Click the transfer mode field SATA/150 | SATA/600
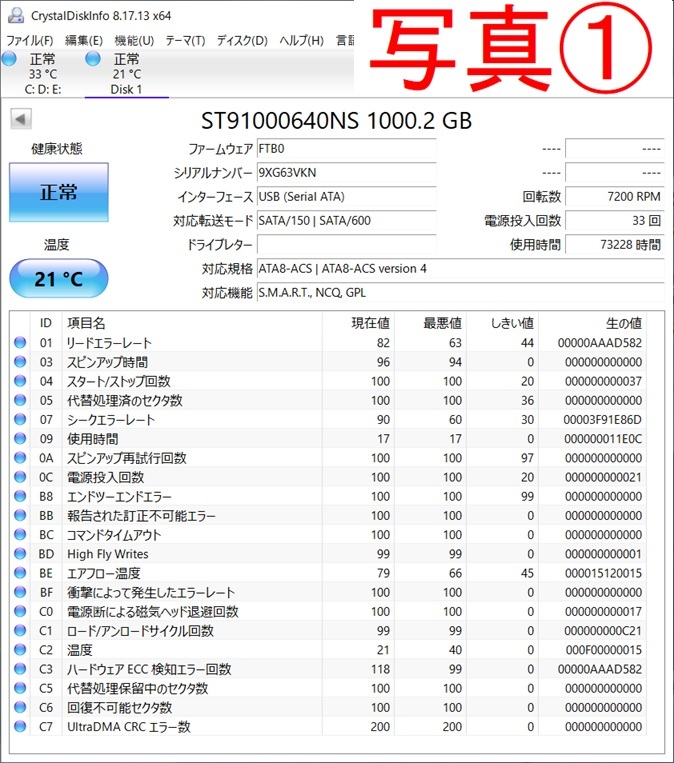 [346, 220]
